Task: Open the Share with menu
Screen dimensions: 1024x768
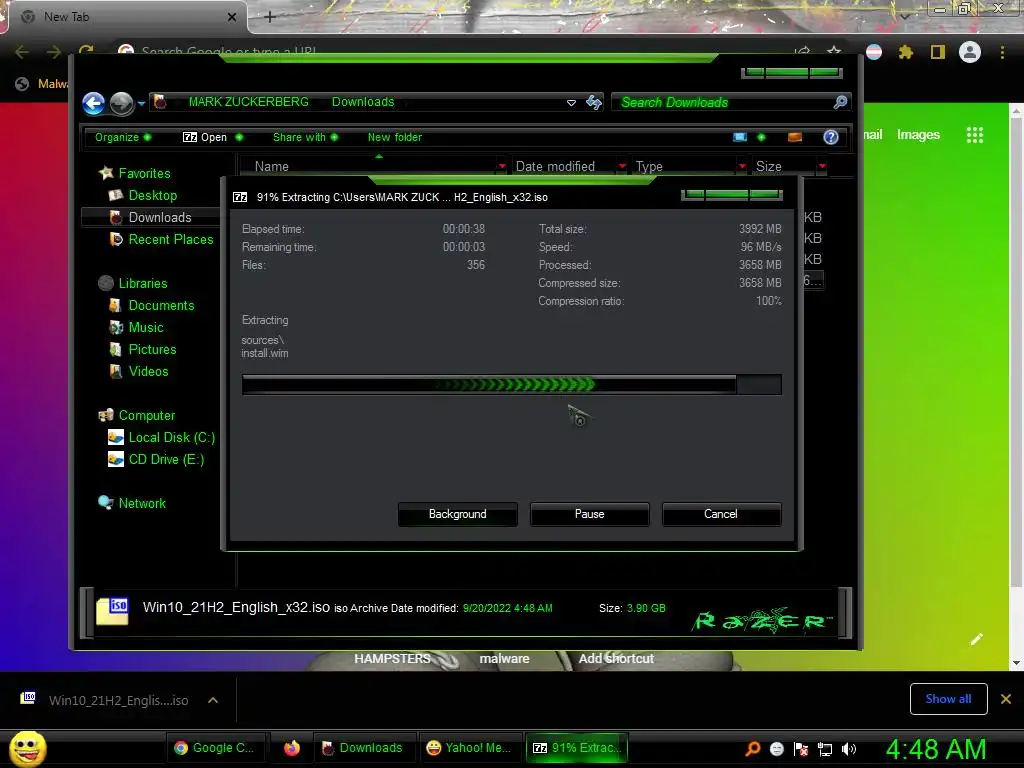Action: point(305,137)
